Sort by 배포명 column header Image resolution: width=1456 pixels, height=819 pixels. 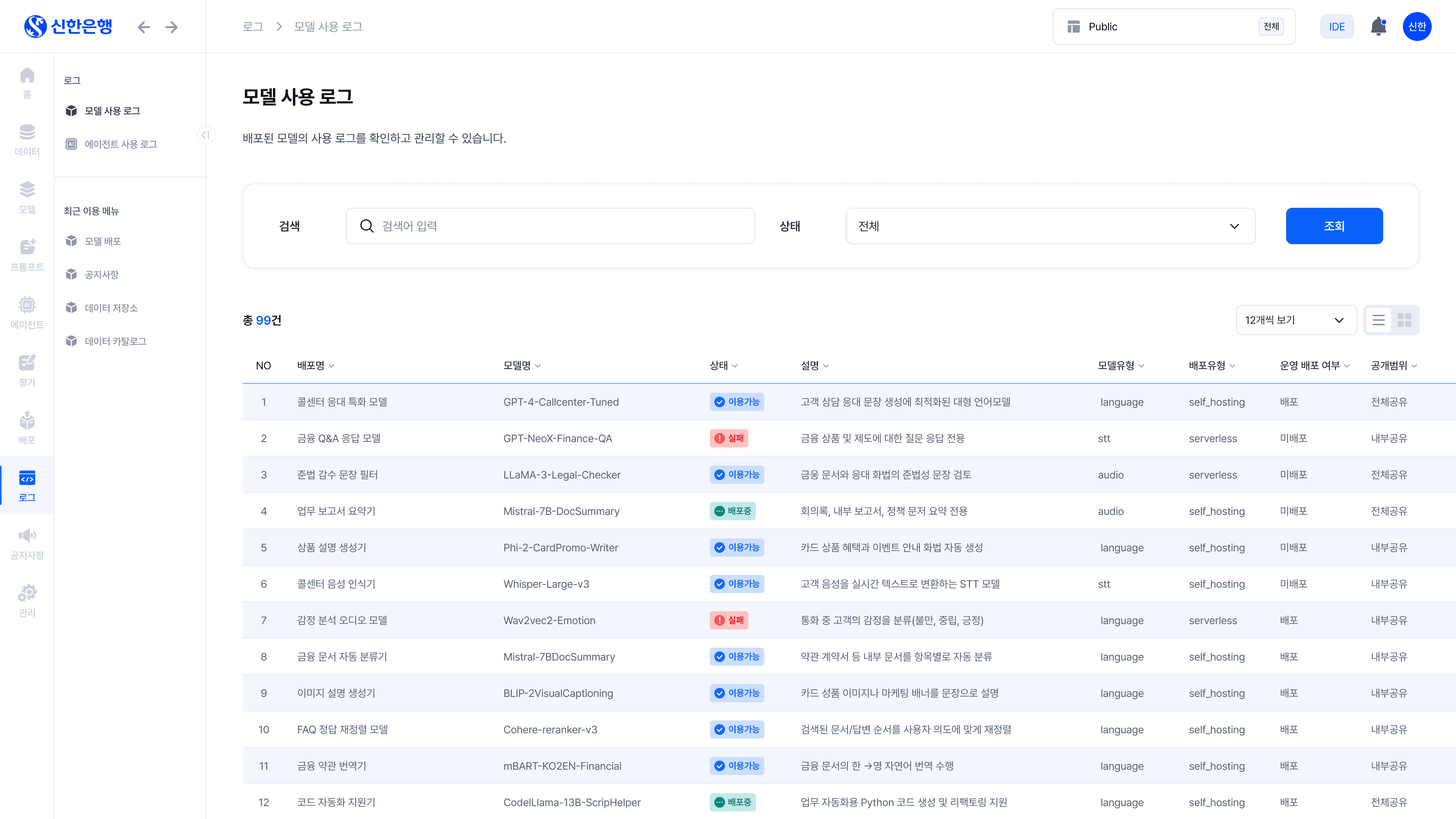click(x=315, y=366)
